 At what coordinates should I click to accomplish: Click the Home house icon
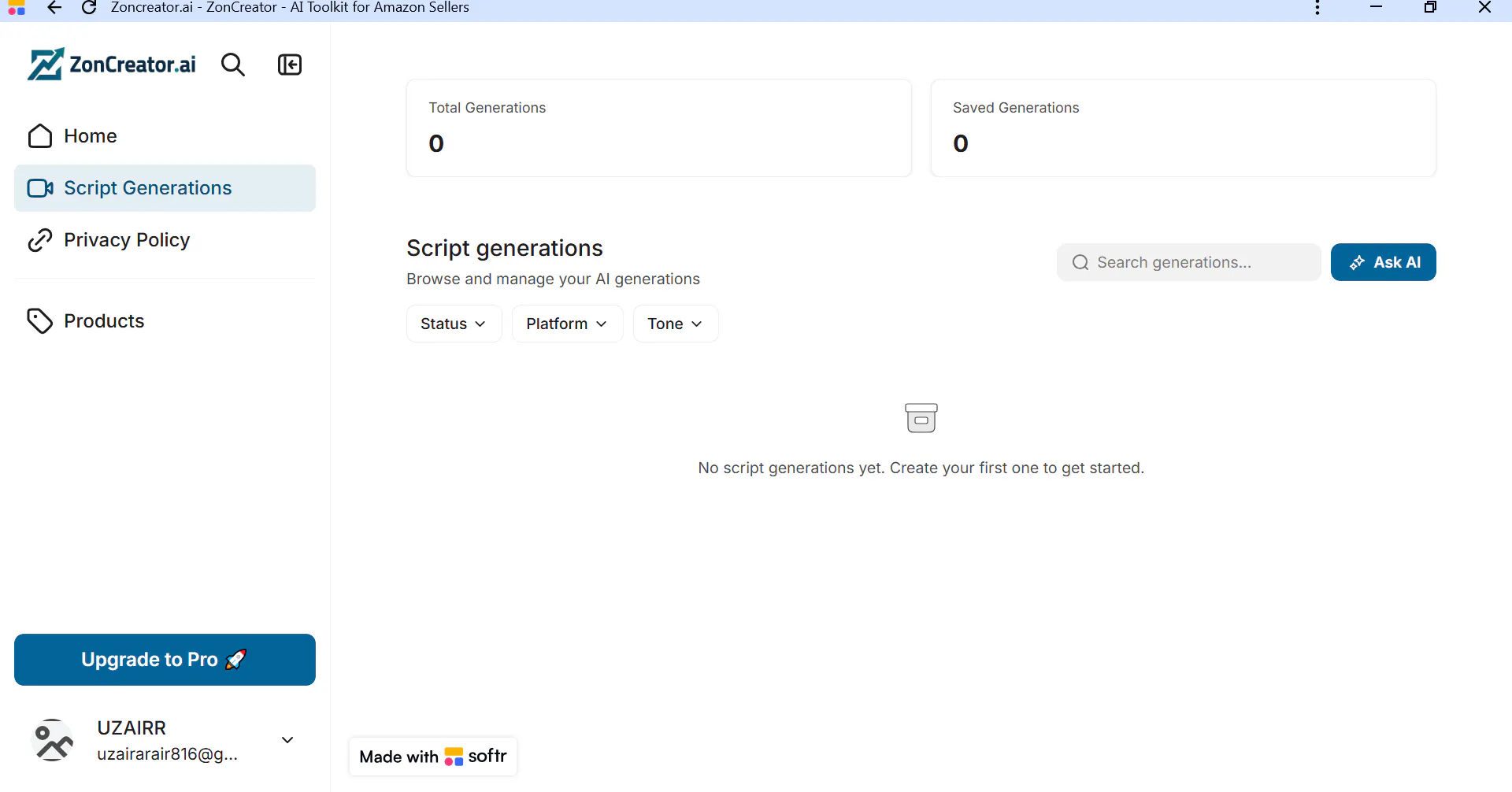coord(40,136)
